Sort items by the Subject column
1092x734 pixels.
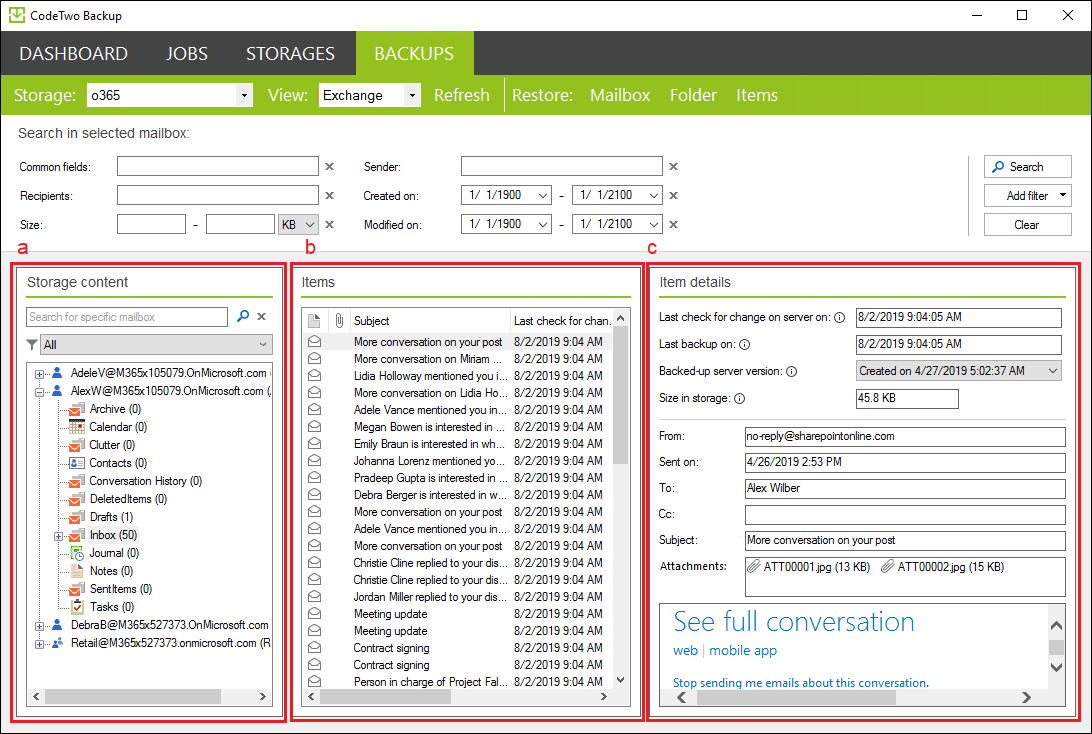[430, 321]
